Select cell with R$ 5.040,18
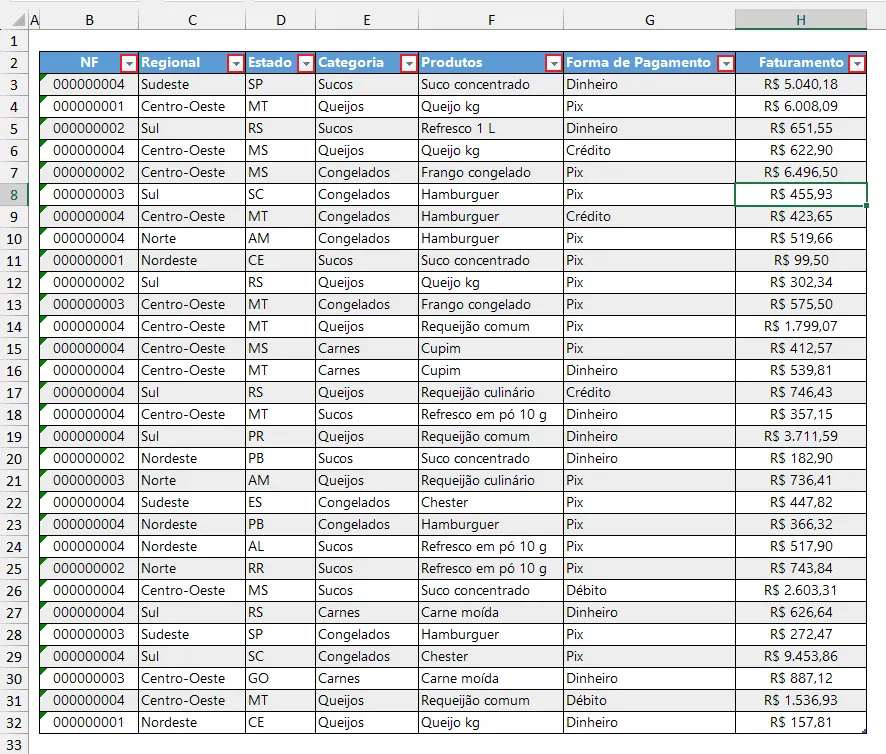 pyautogui.click(x=801, y=85)
